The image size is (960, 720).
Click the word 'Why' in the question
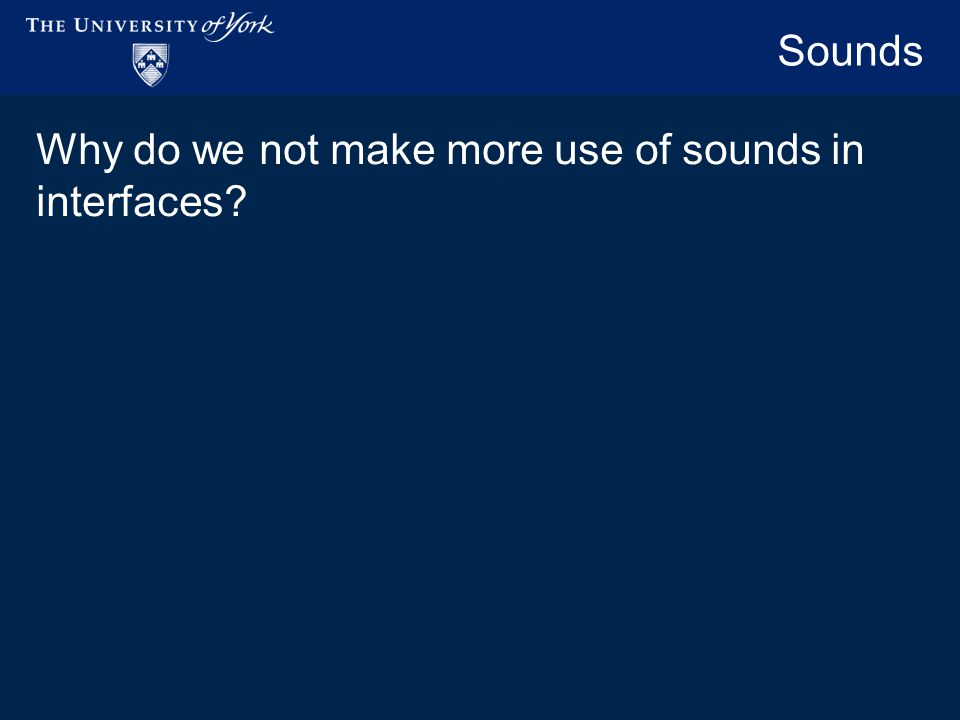click(79, 151)
